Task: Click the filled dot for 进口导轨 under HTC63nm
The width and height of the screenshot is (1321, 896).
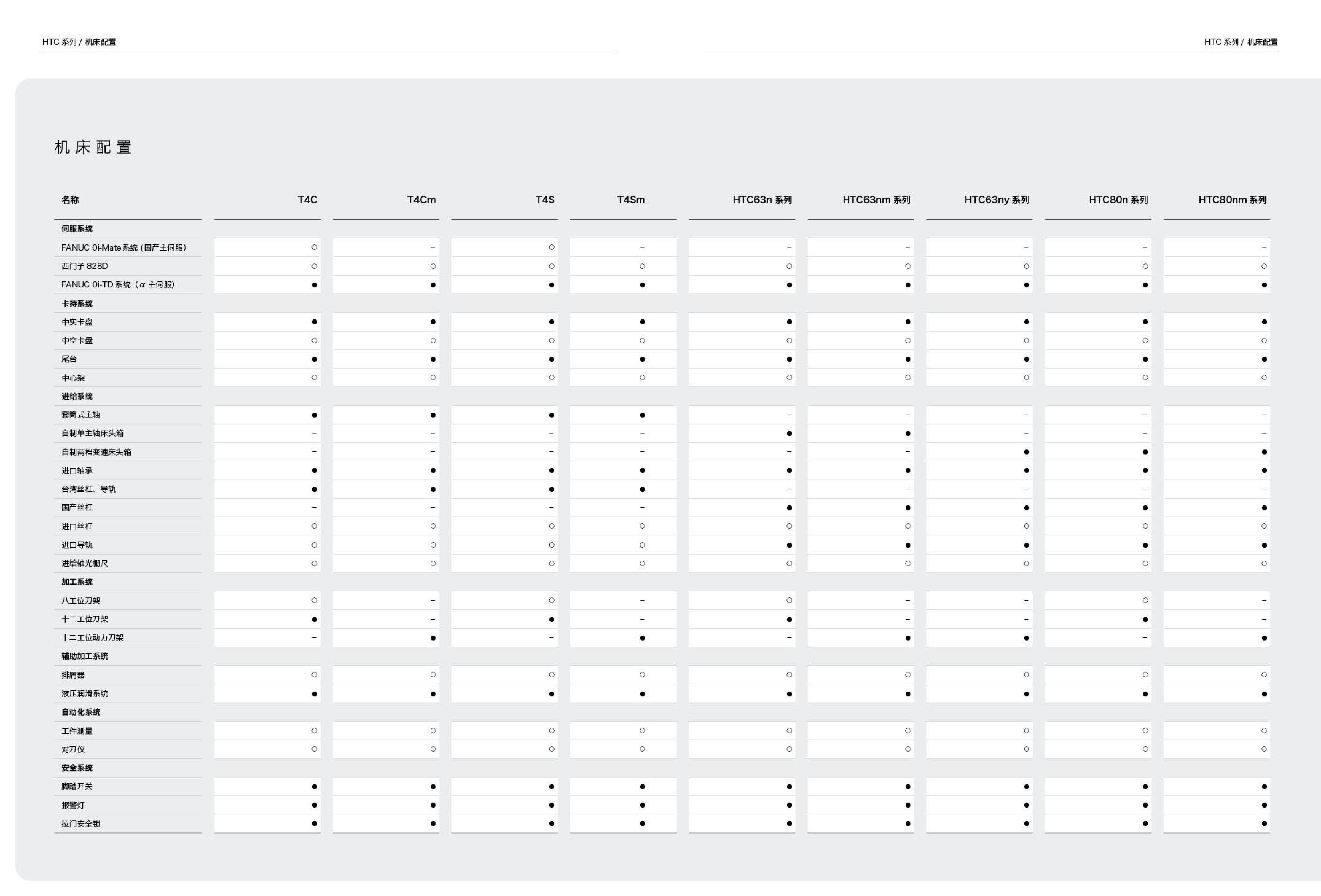Action: pyautogui.click(x=908, y=545)
